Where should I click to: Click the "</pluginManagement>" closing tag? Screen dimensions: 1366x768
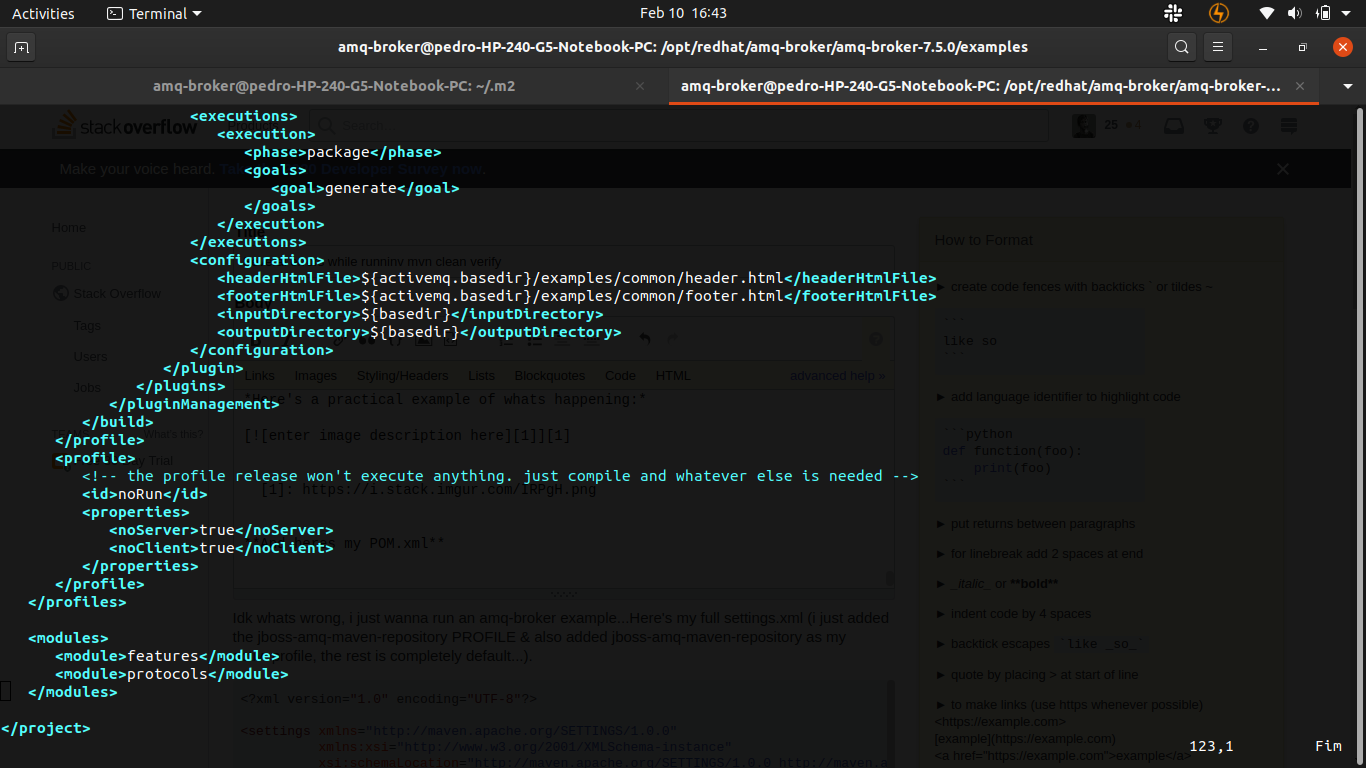coord(194,404)
